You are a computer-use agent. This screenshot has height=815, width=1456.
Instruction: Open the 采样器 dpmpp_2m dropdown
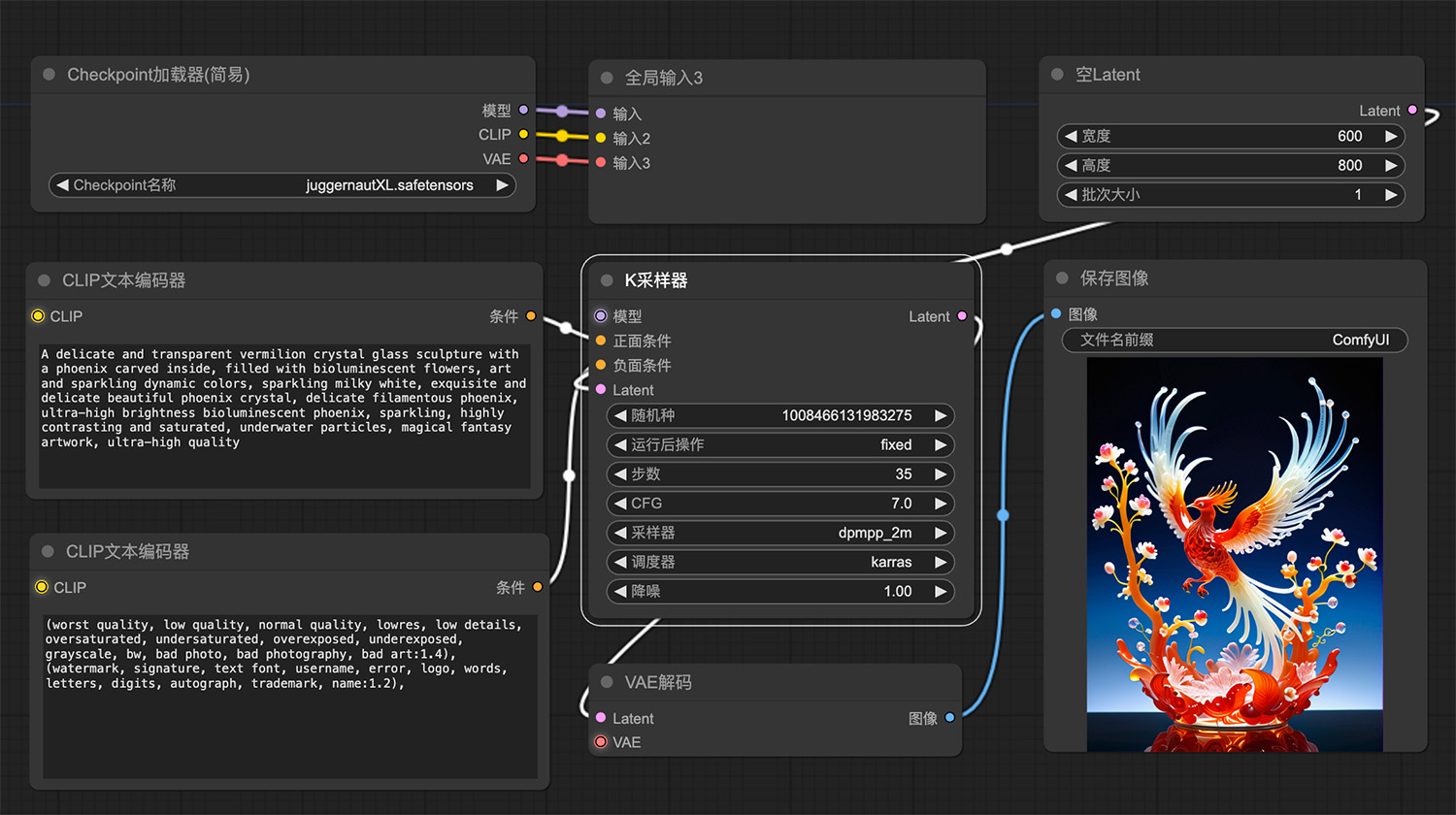(x=780, y=532)
